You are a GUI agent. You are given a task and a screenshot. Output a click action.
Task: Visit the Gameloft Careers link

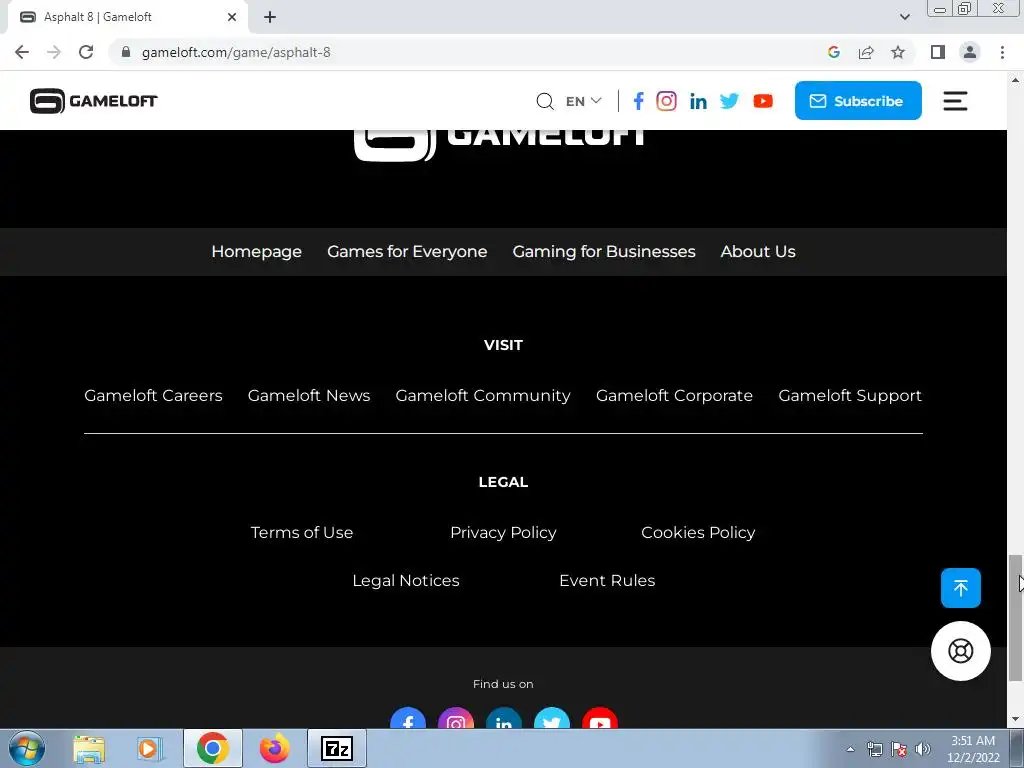(x=153, y=396)
